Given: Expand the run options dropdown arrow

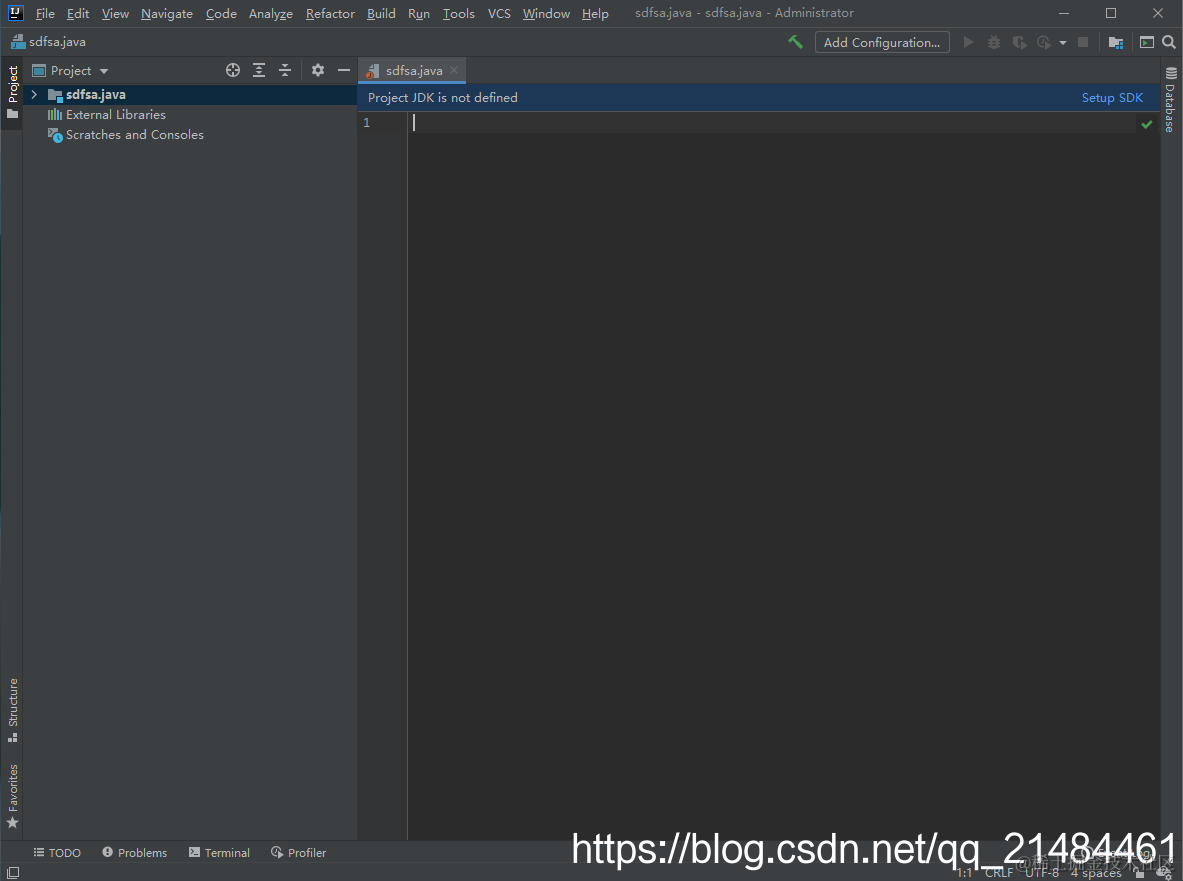Looking at the screenshot, I should point(1063,43).
